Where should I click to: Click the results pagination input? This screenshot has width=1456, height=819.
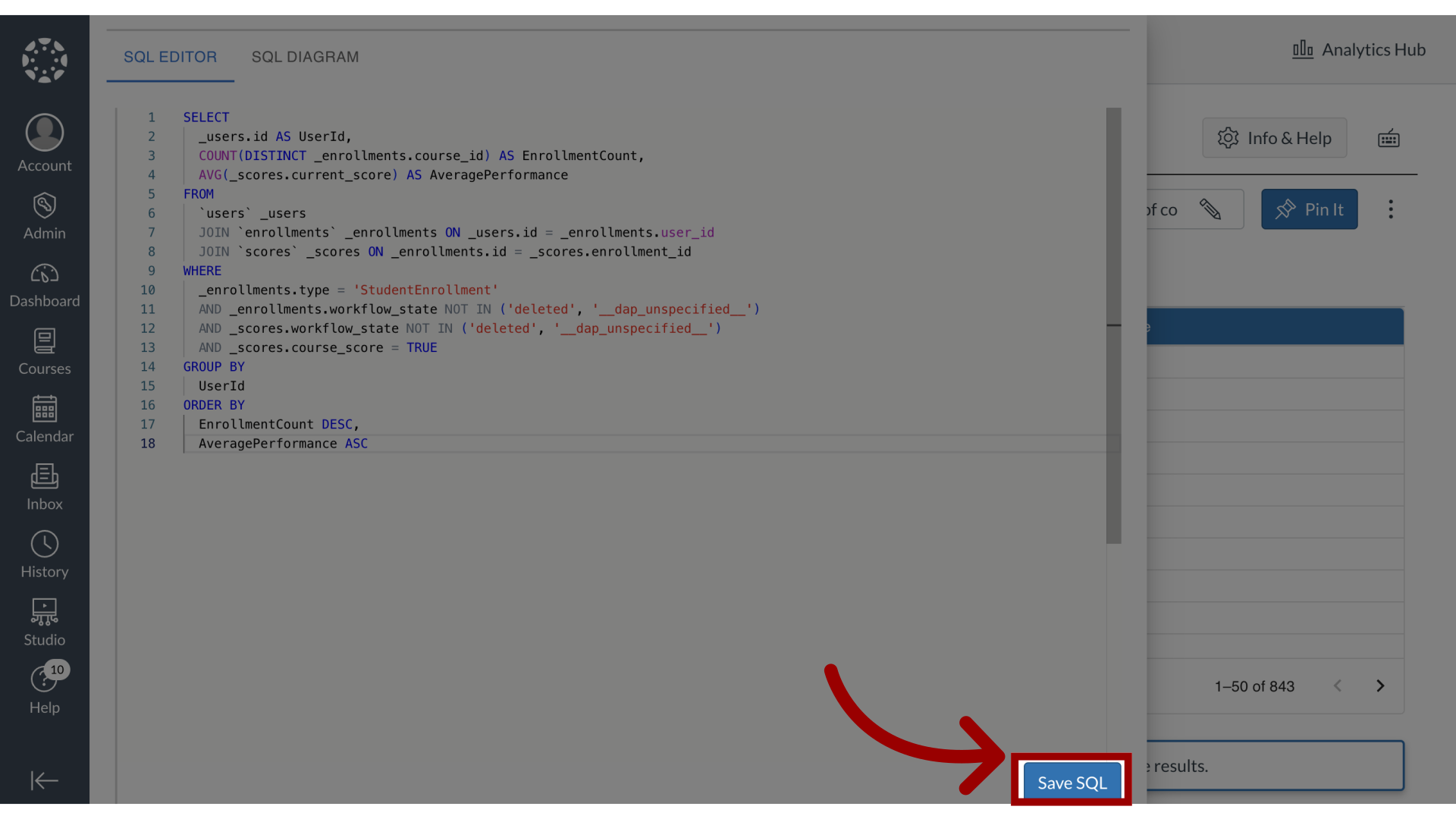coord(1253,686)
